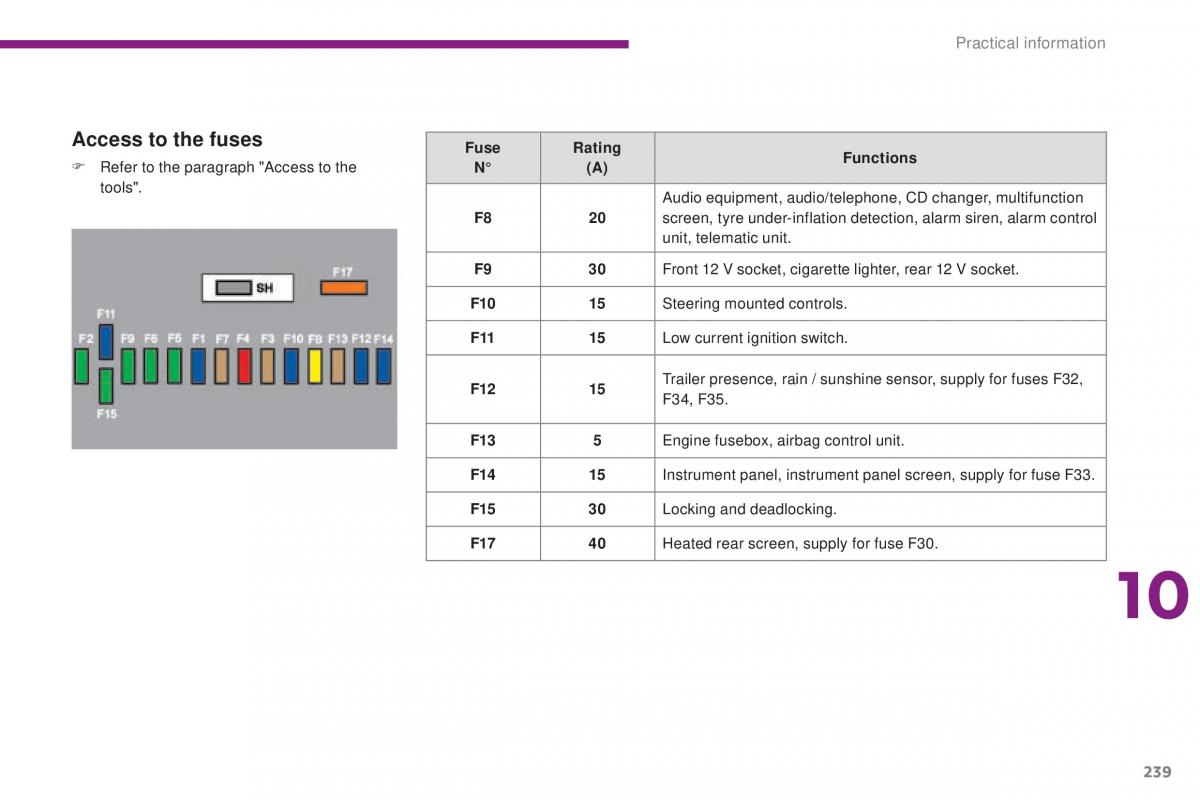Click the green F6 fuse in diagram
The height and width of the screenshot is (800, 1200).
click(x=151, y=366)
